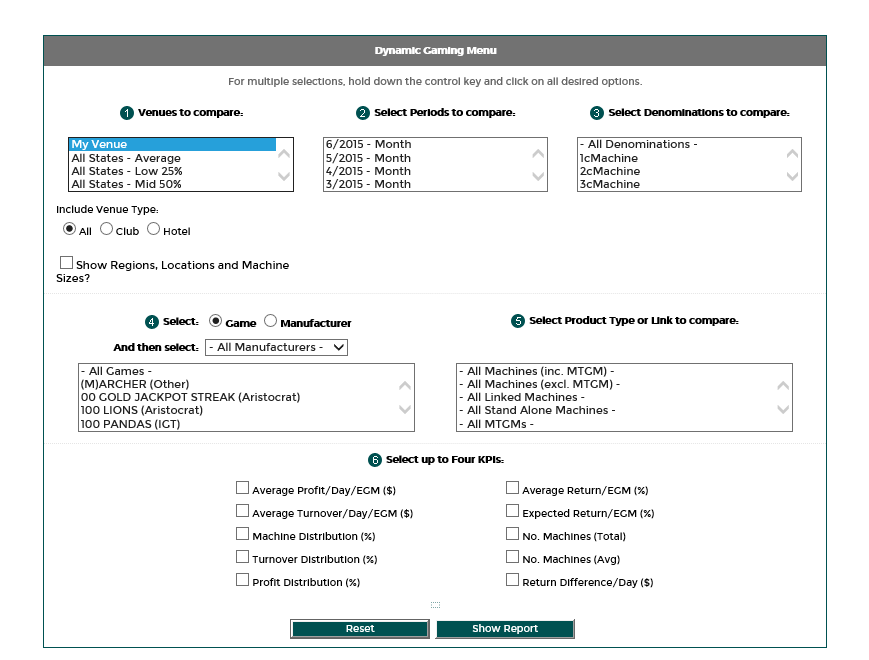Image resolution: width=869 pixels, height=660 pixels.
Task: Select the 3/2015 - Month period
Action: [427, 184]
